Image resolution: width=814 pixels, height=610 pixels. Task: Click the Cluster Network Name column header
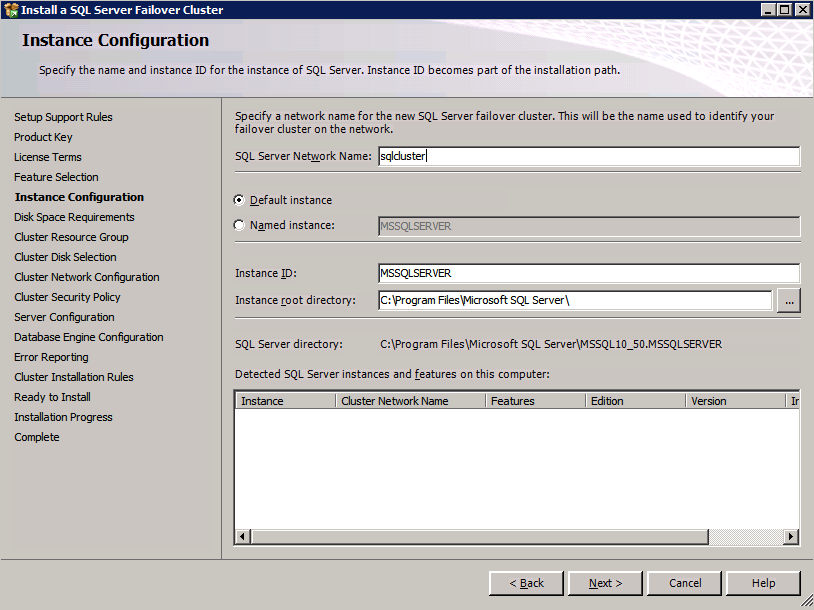tap(411, 401)
